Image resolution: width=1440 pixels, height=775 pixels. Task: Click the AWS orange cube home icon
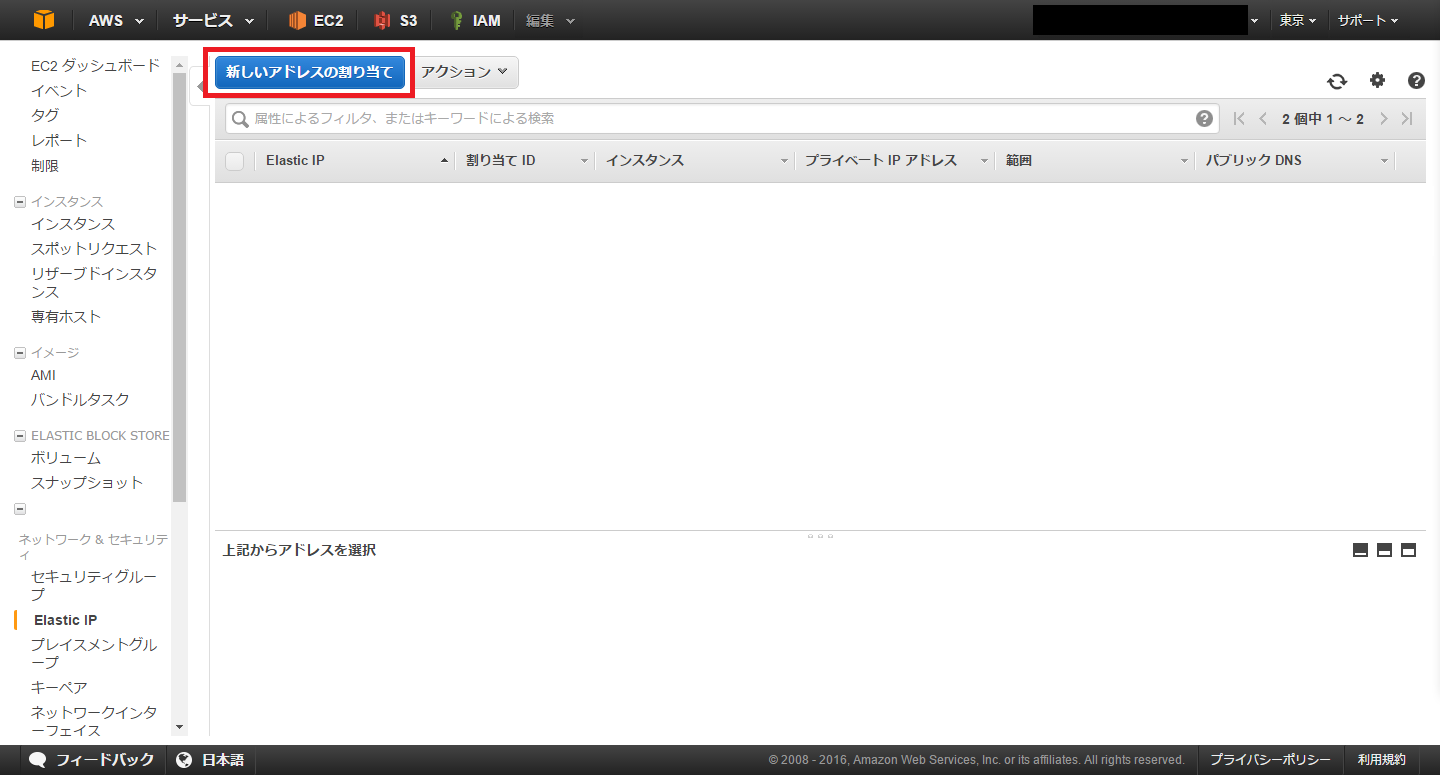click(x=43, y=20)
